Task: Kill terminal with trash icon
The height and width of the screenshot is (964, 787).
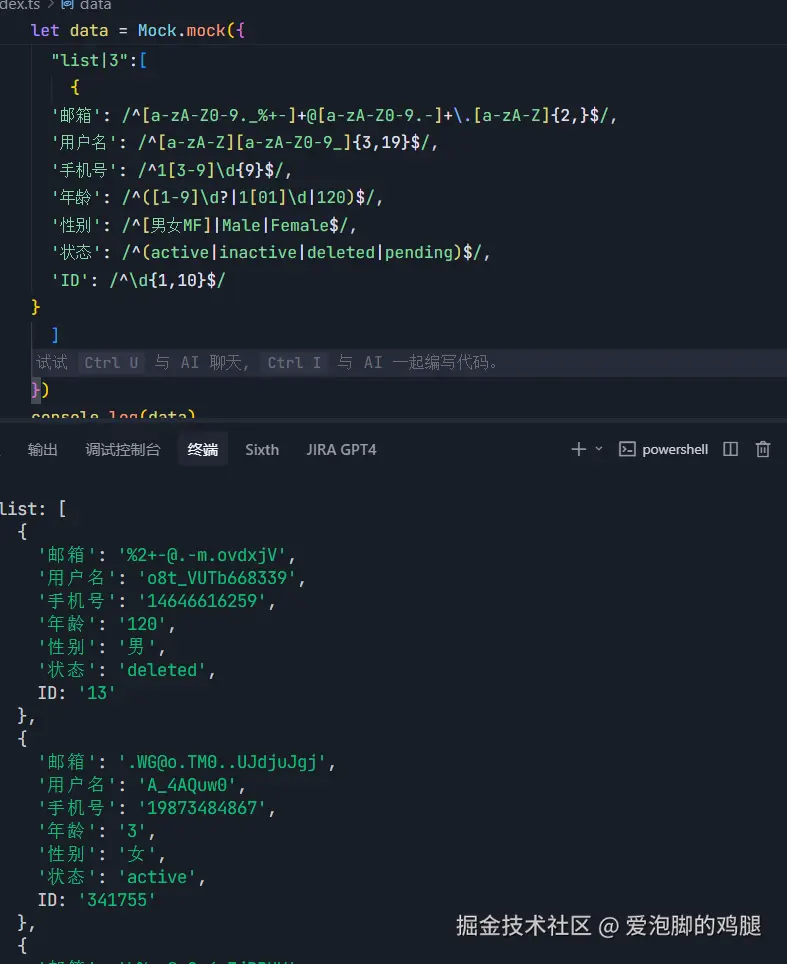Action: (763, 449)
